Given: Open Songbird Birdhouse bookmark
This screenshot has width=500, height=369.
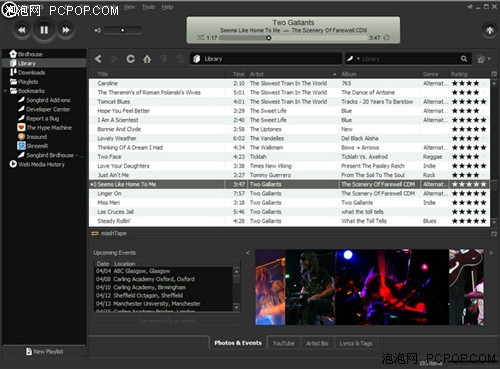Looking at the screenshot, I should (x=50, y=155).
